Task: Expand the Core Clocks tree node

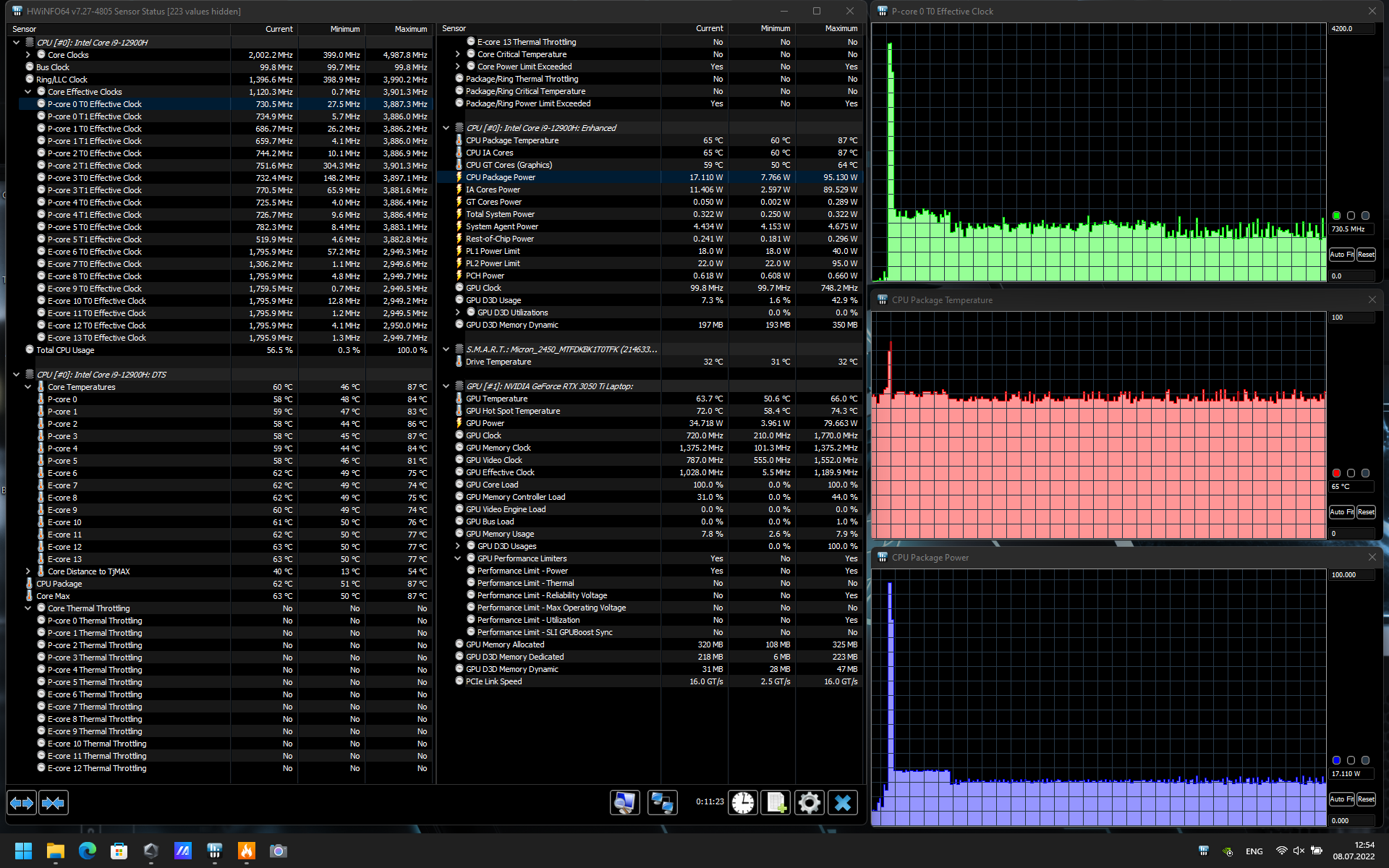Action: click(x=28, y=55)
